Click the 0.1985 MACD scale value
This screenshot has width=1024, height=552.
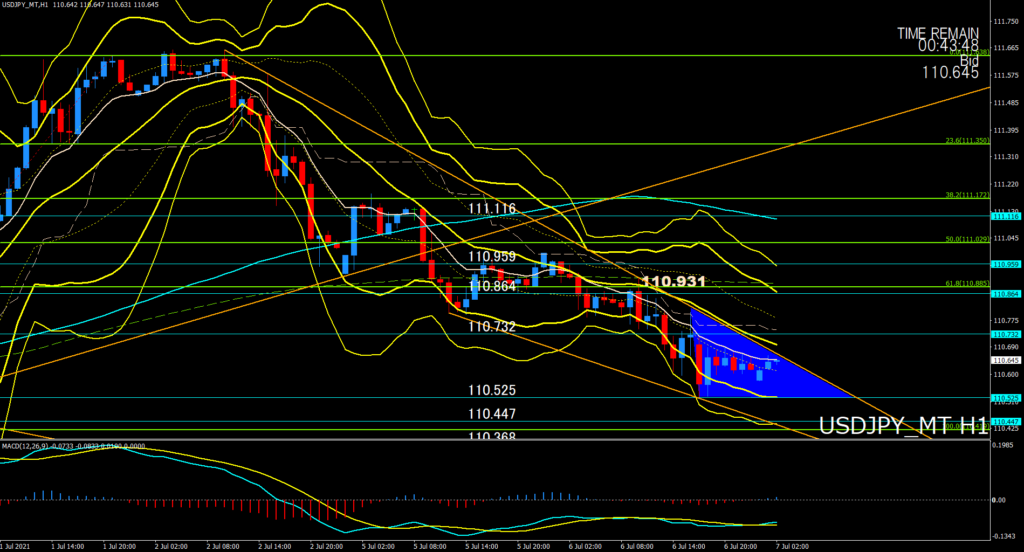pyautogui.click(x=1004, y=445)
